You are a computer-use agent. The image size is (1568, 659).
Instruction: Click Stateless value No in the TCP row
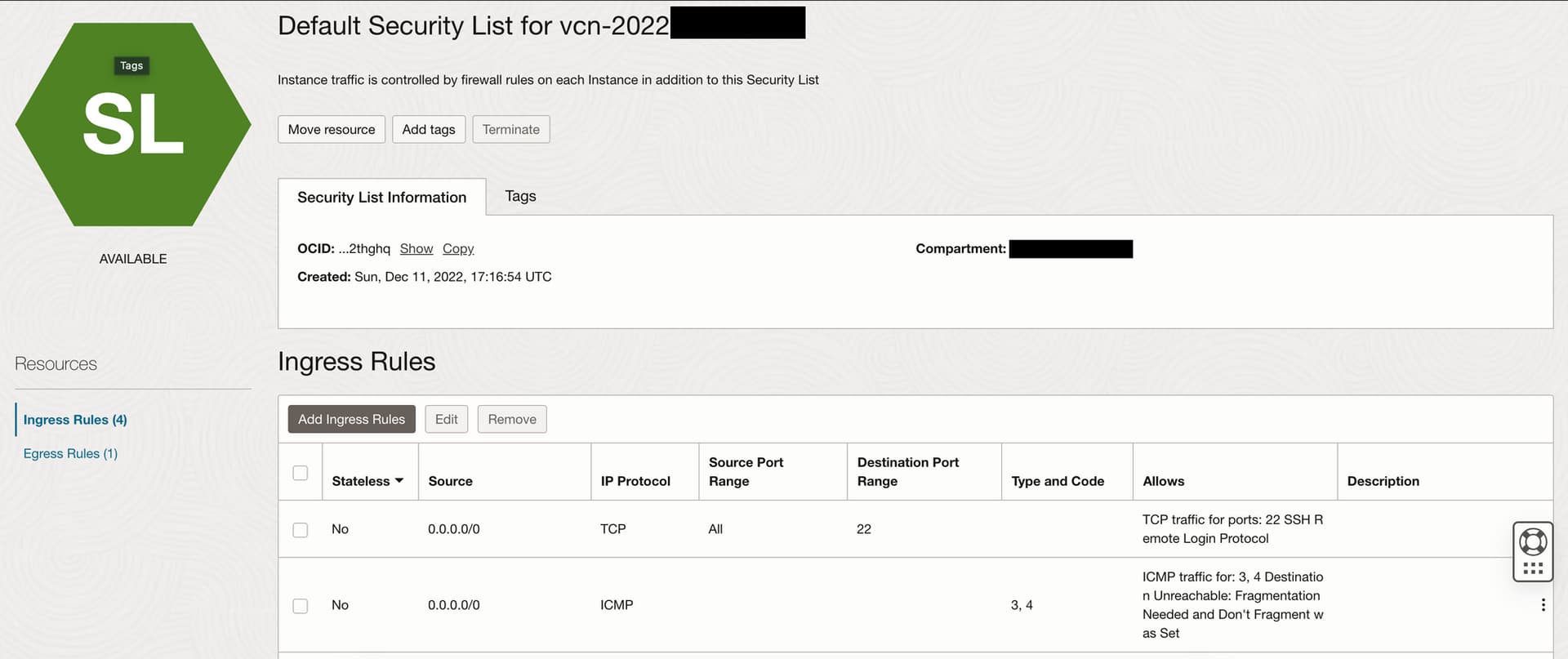340,529
